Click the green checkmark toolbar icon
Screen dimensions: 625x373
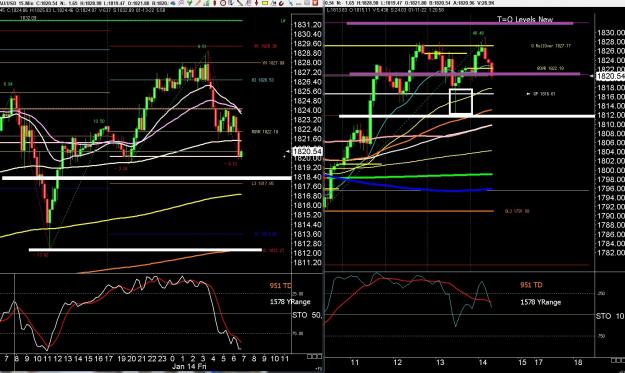click(x=189, y=3)
